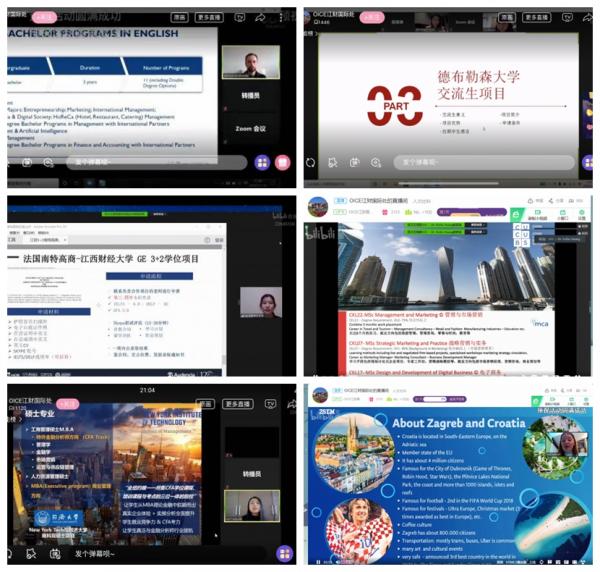Open streamer avatar in Zagreb stream page
Viewport: 600px width, 572px height.
(320, 394)
